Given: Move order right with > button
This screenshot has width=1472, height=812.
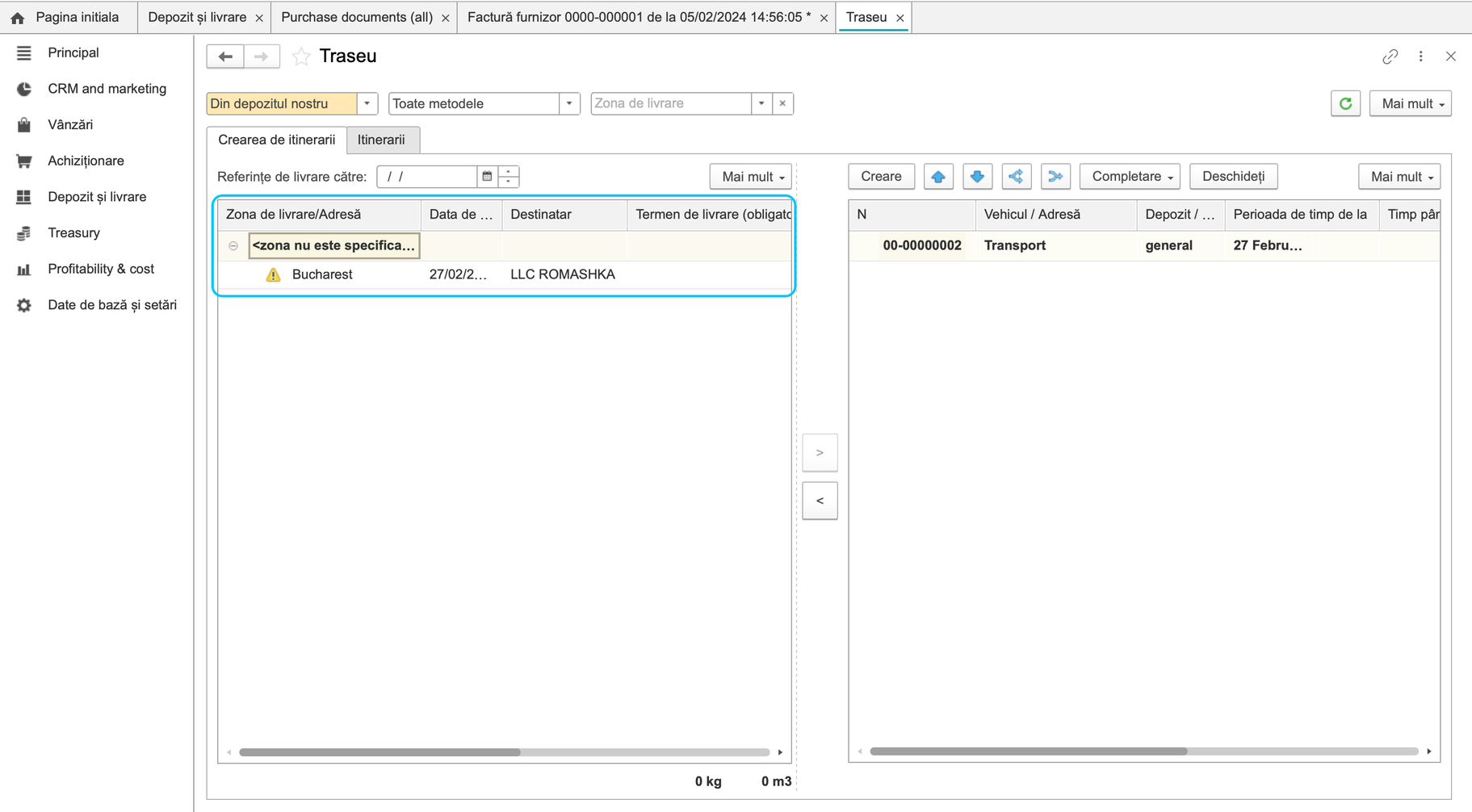Looking at the screenshot, I should (x=820, y=453).
